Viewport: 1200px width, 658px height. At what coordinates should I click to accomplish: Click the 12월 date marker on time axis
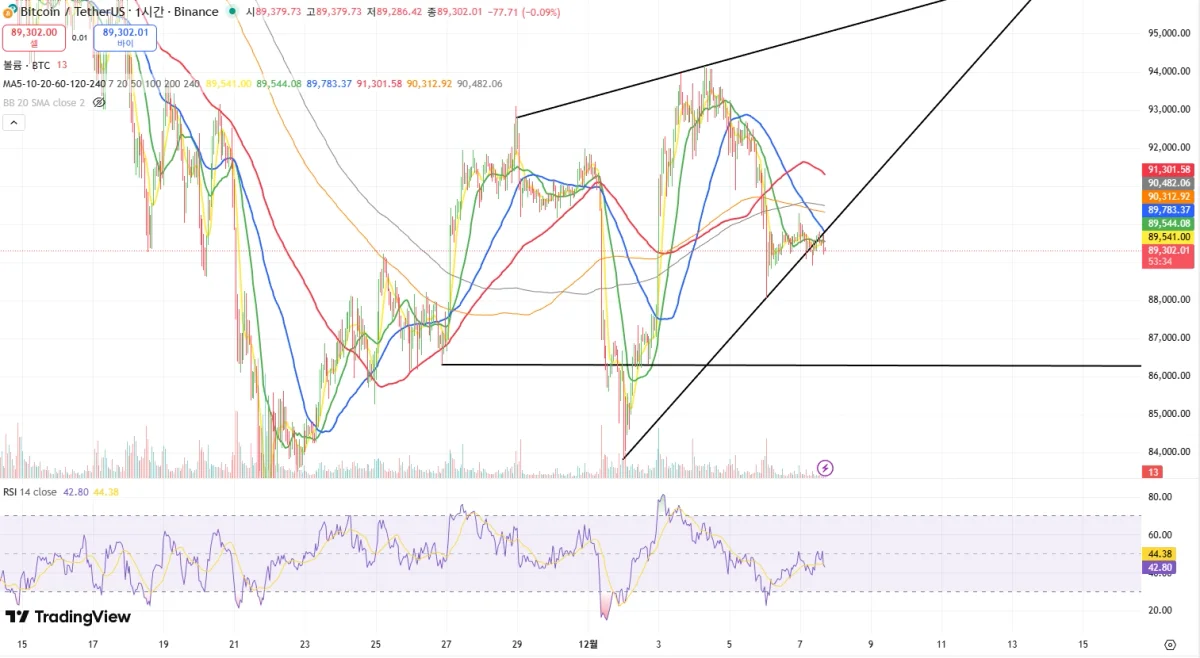tap(590, 643)
